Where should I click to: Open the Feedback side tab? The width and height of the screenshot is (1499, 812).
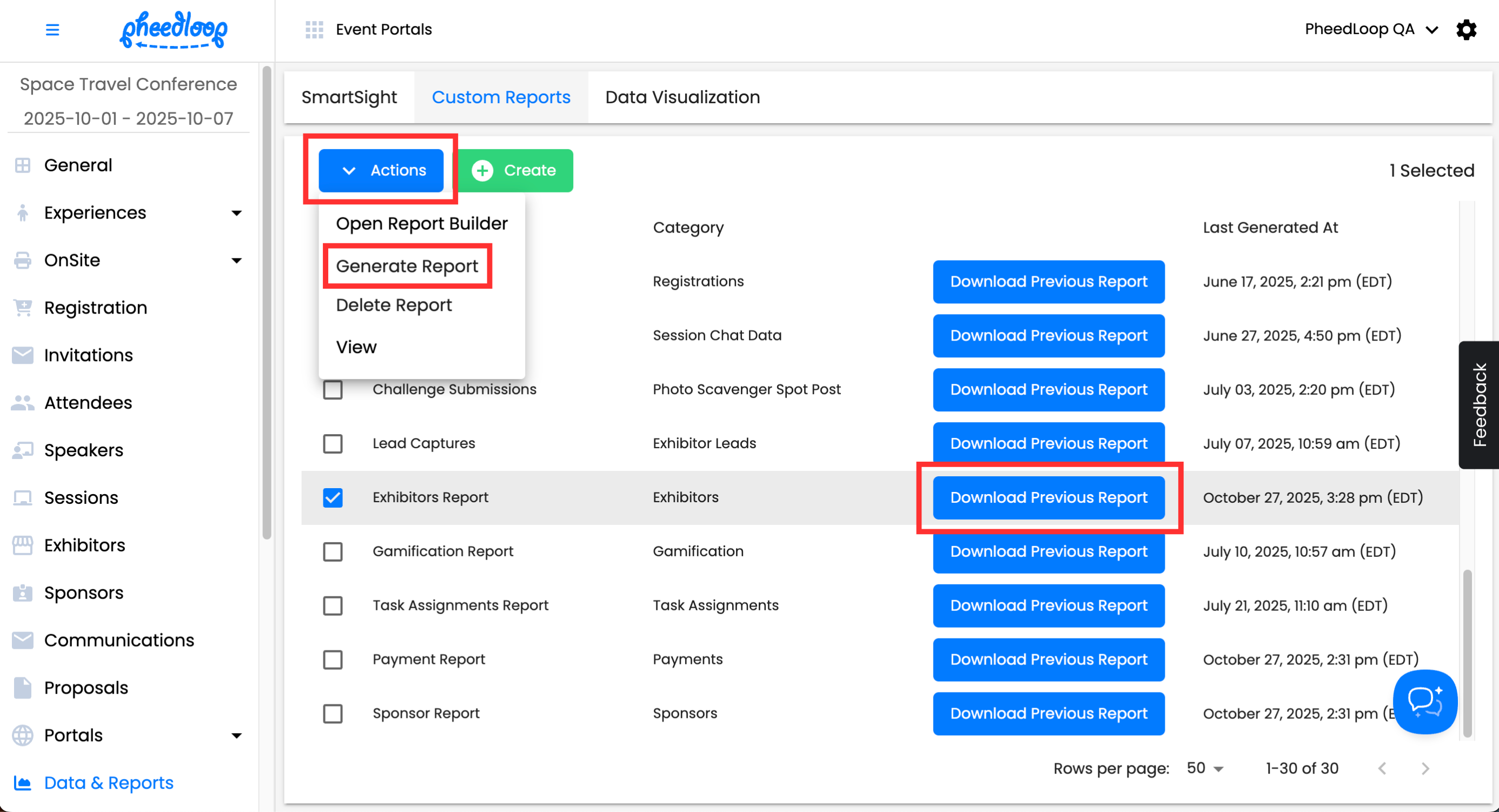(1478, 404)
